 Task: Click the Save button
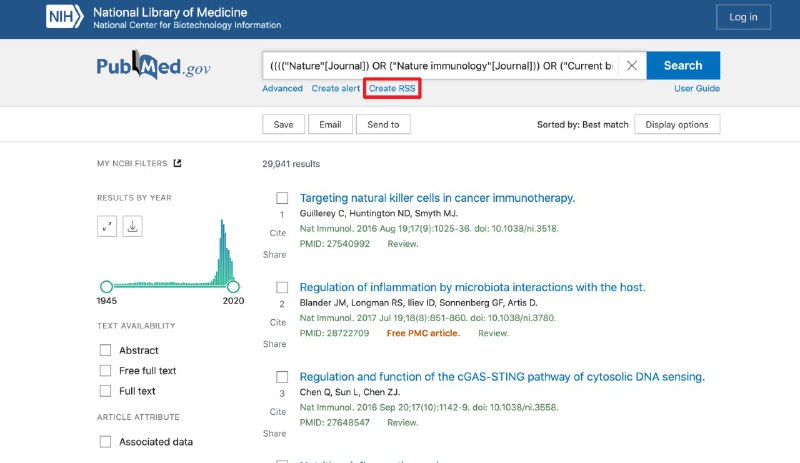coord(283,125)
